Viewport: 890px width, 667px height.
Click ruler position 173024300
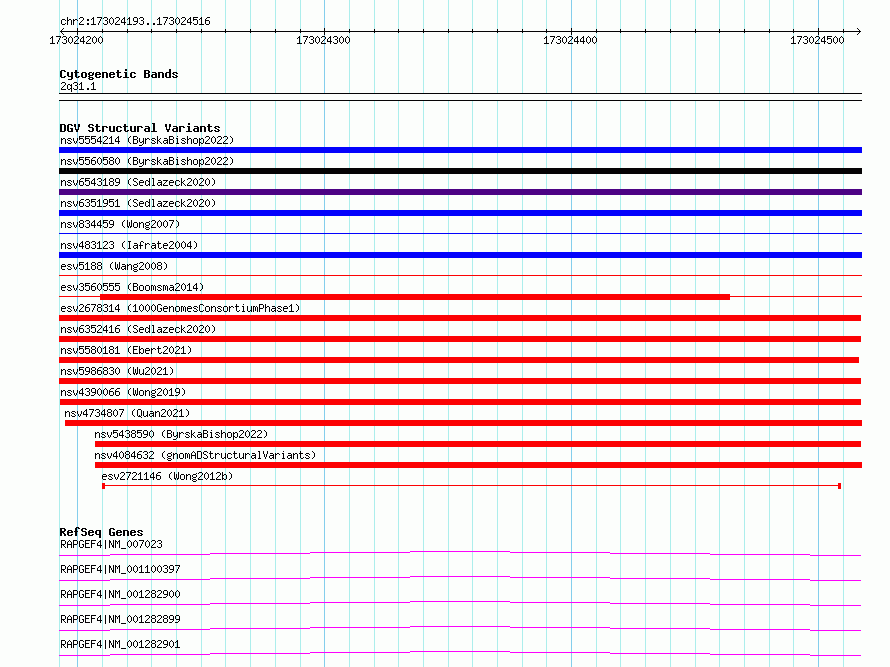click(x=324, y=40)
